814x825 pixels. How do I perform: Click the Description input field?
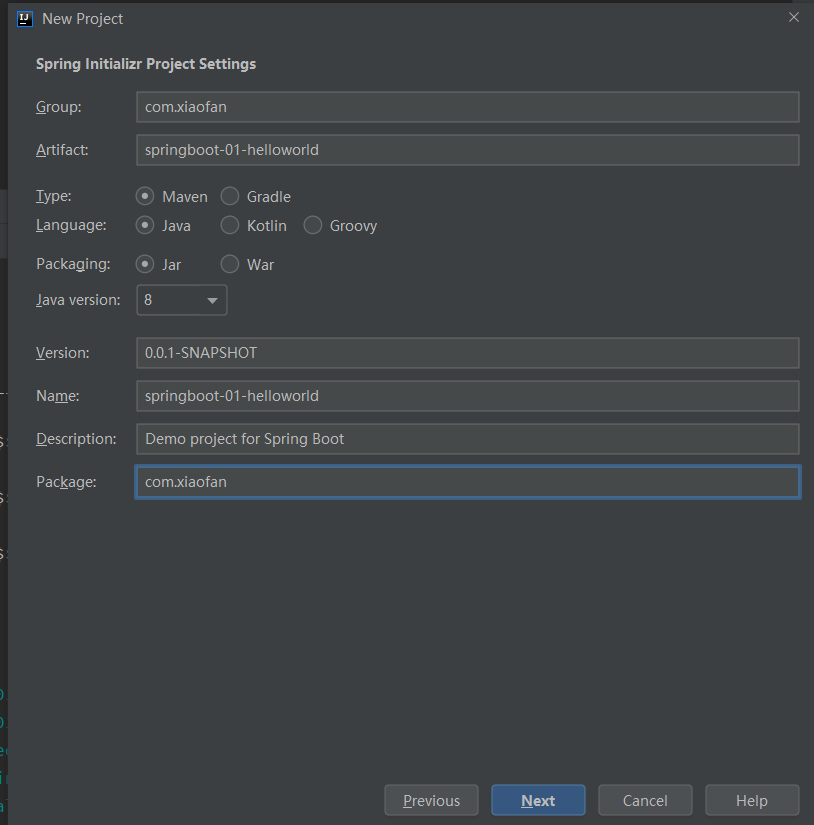468,439
